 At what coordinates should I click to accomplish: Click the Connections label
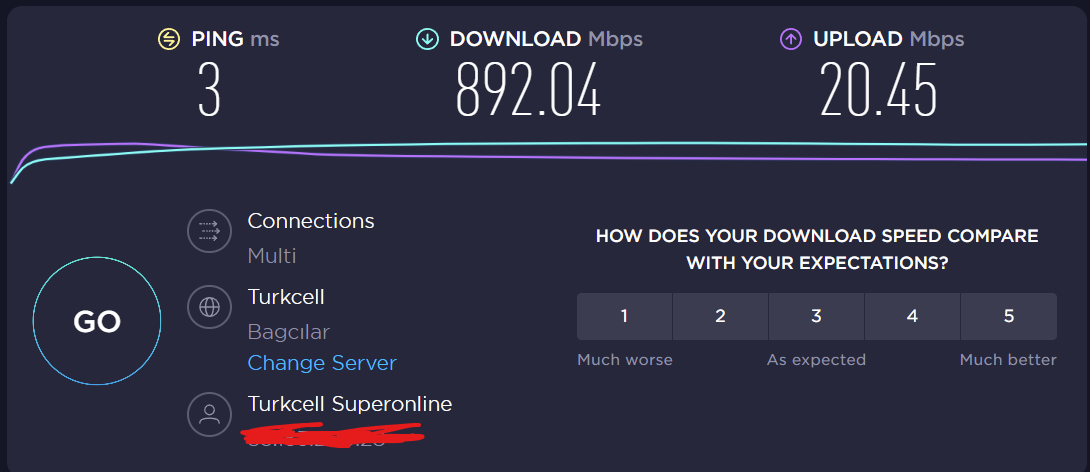(x=311, y=221)
